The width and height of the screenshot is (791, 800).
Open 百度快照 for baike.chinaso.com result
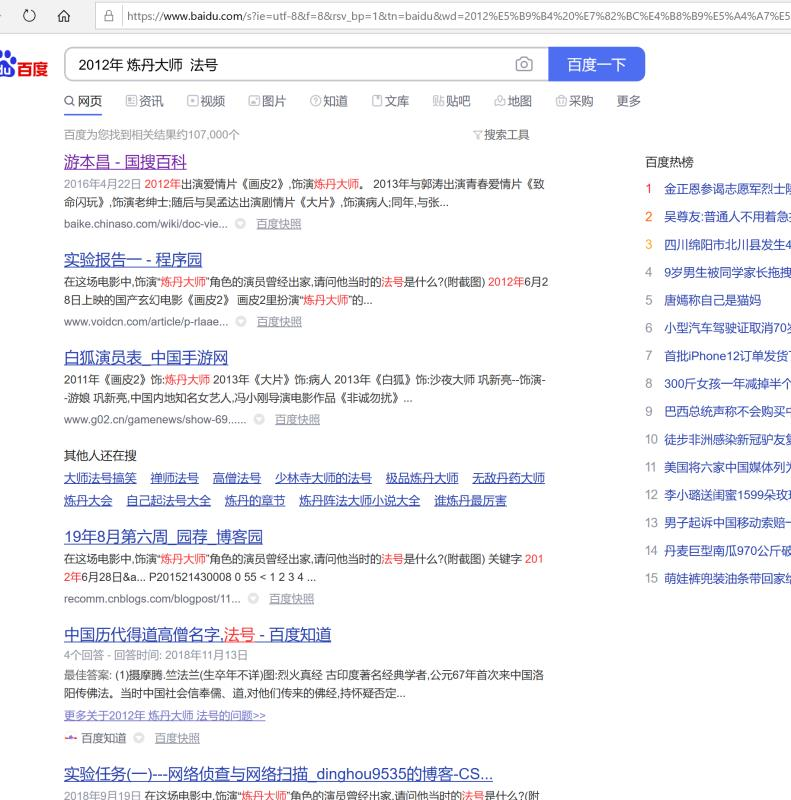point(279,224)
